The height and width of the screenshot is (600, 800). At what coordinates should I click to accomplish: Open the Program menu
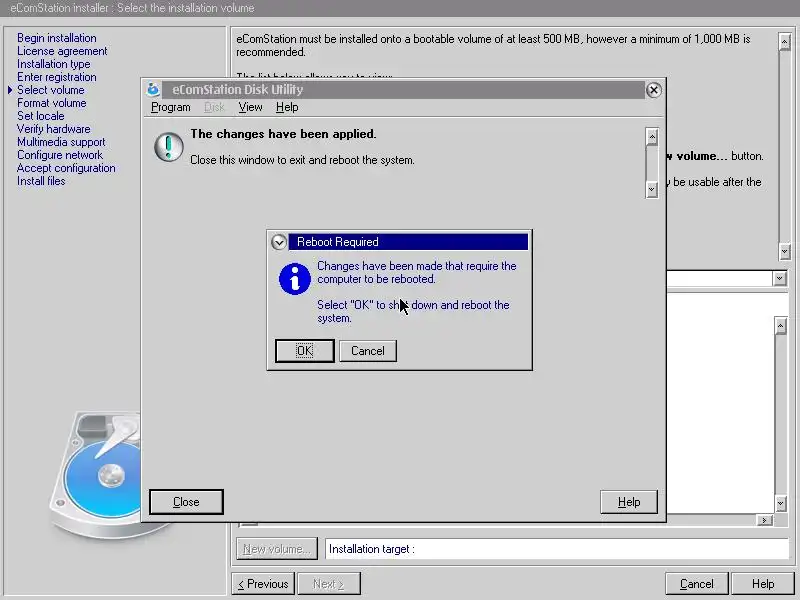pos(170,107)
